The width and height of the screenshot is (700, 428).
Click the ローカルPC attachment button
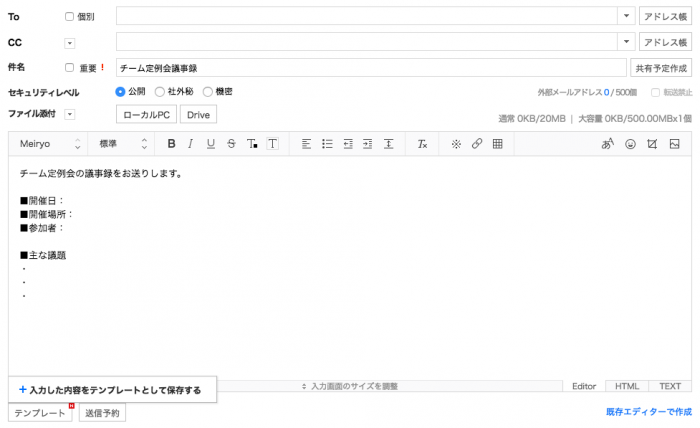146,114
